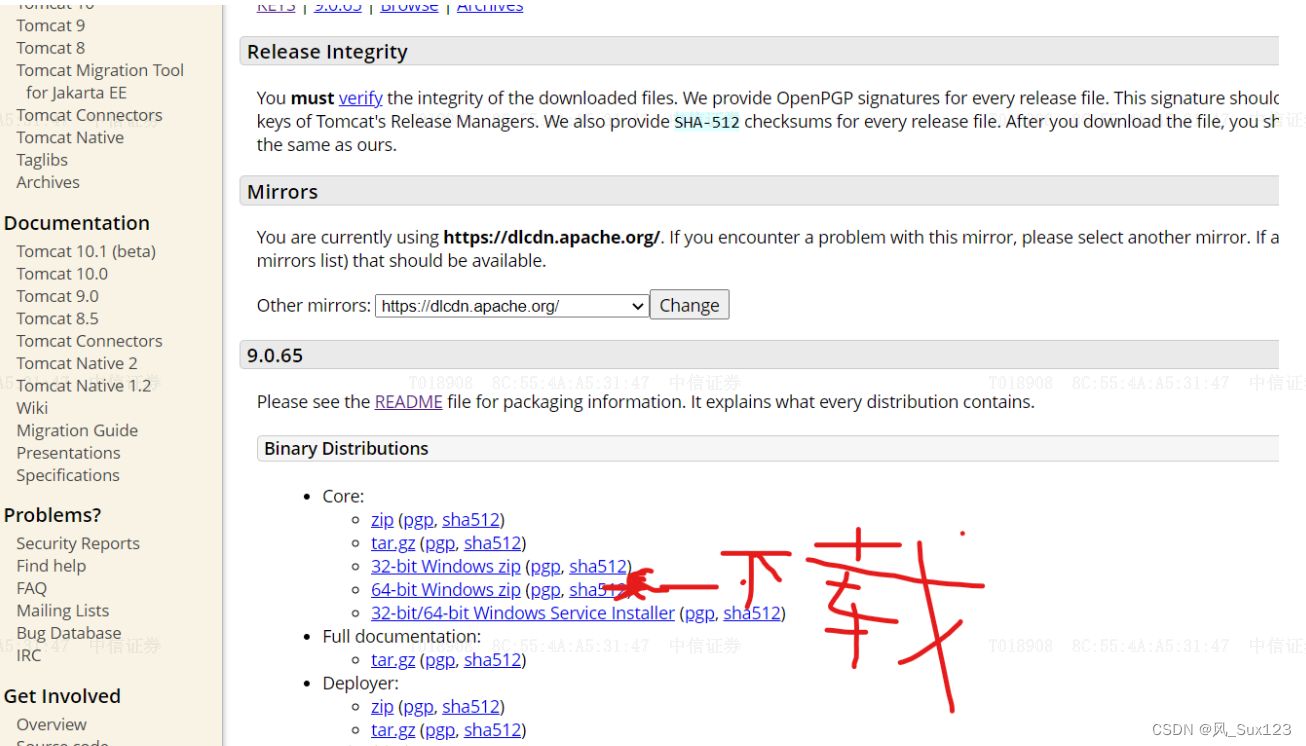This screenshot has width=1306, height=746.
Task: Download the 64-bit Windows zip
Action: point(446,590)
